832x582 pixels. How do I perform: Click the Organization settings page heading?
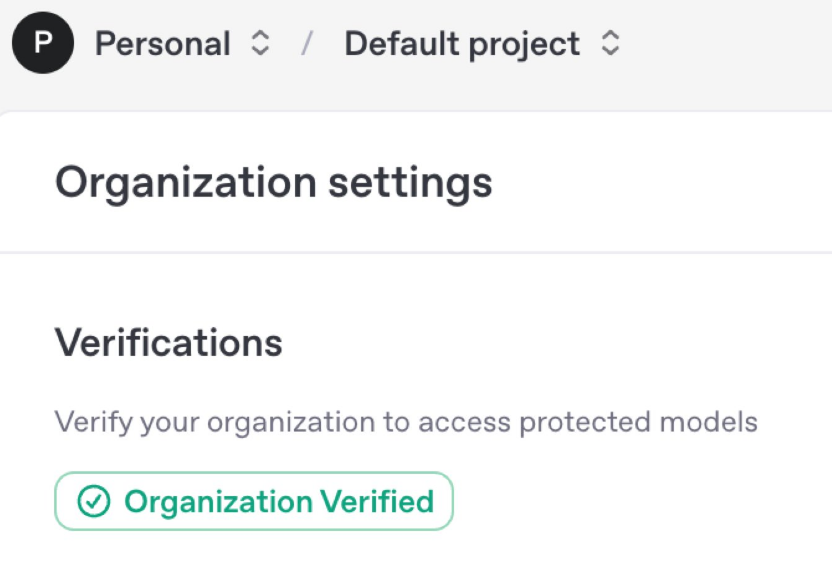pos(274,183)
